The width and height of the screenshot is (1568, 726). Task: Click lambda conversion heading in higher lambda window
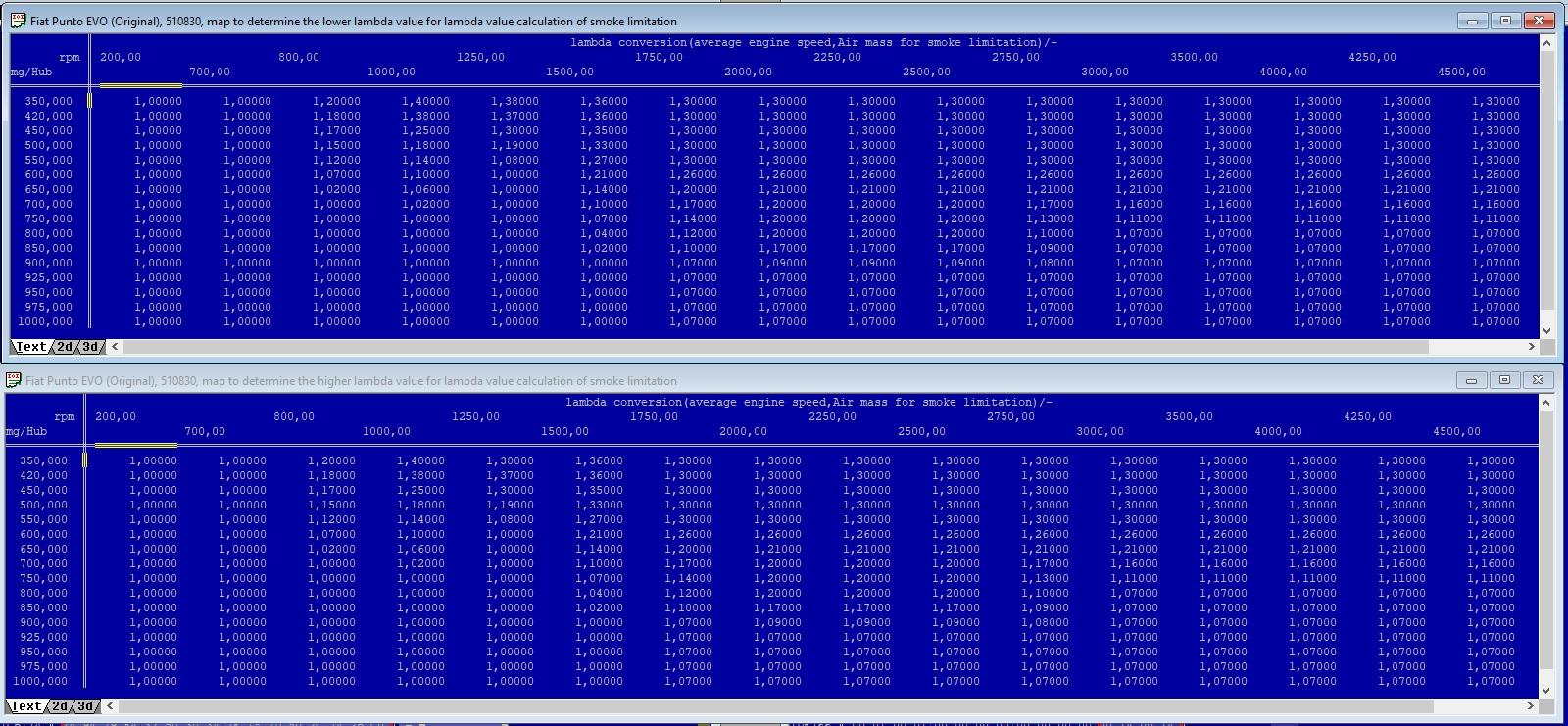(x=808, y=402)
